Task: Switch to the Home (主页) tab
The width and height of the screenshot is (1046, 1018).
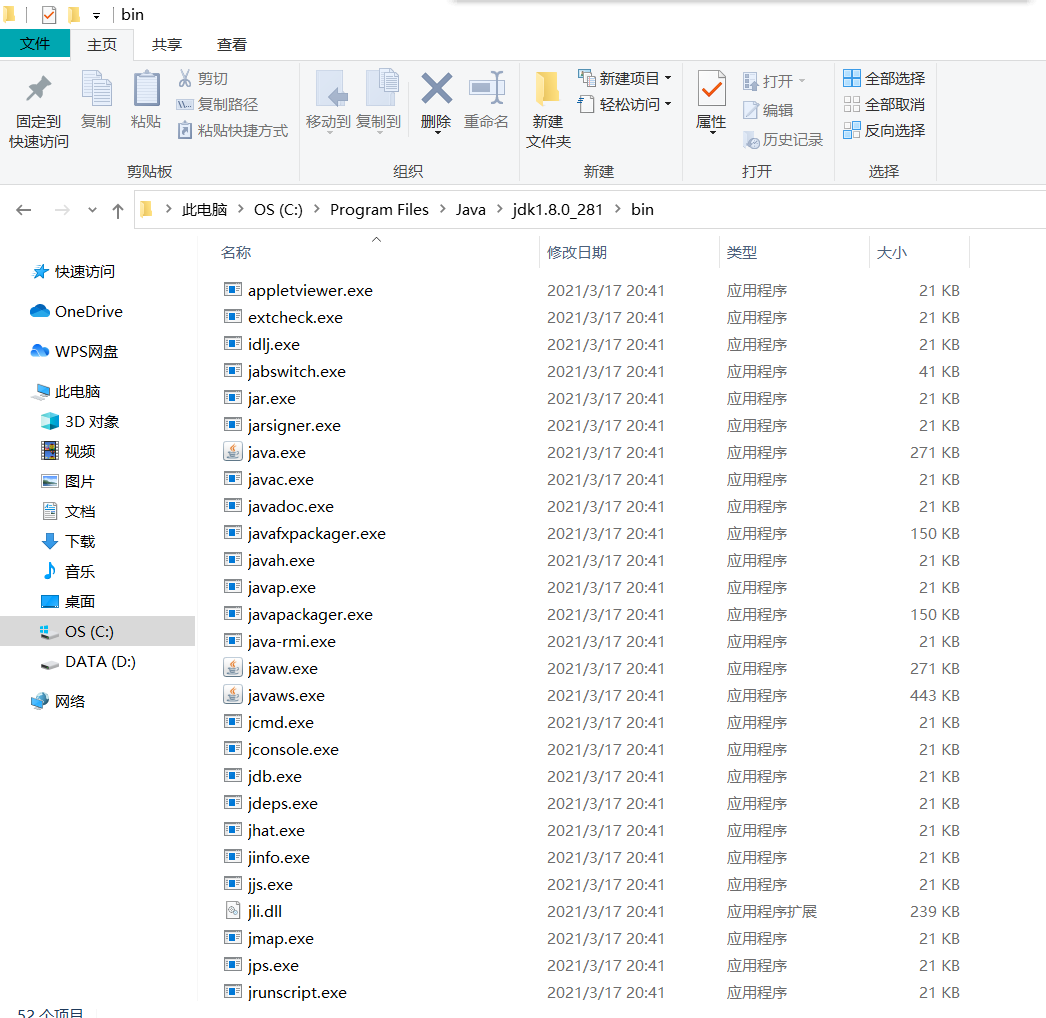Action: pyautogui.click(x=102, y=45)
